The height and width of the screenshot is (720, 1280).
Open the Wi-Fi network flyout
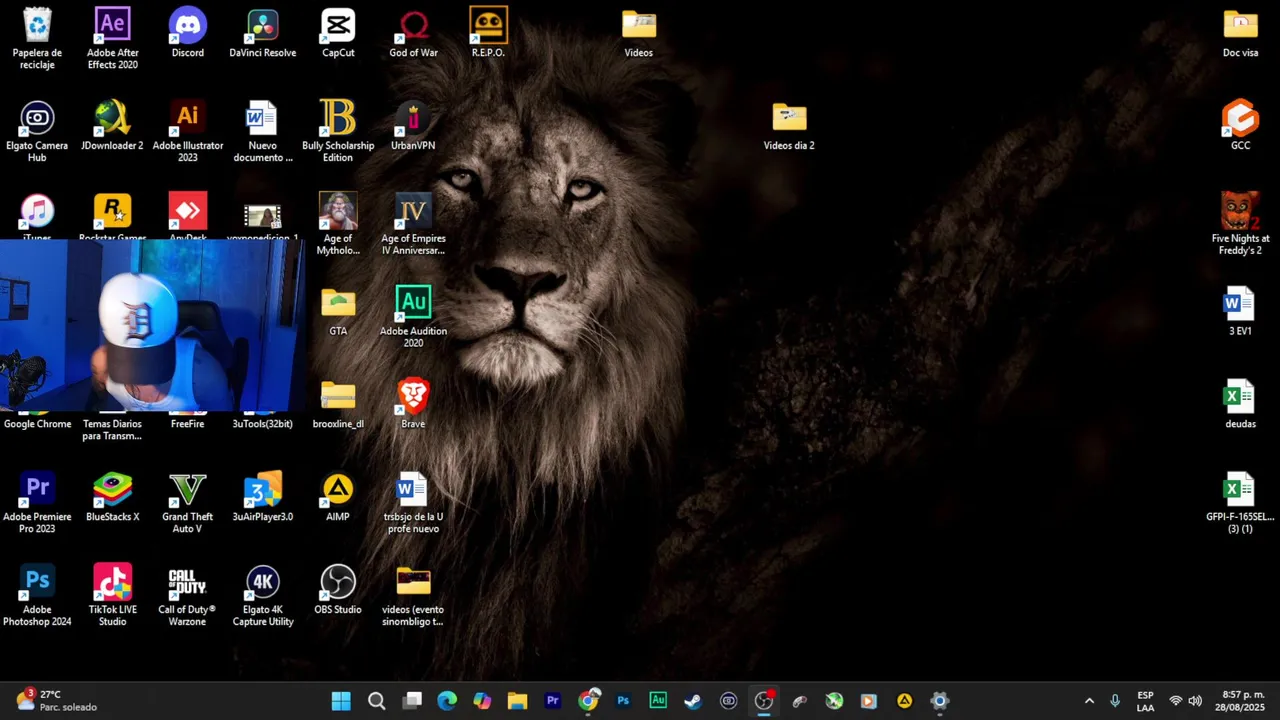1176,701
